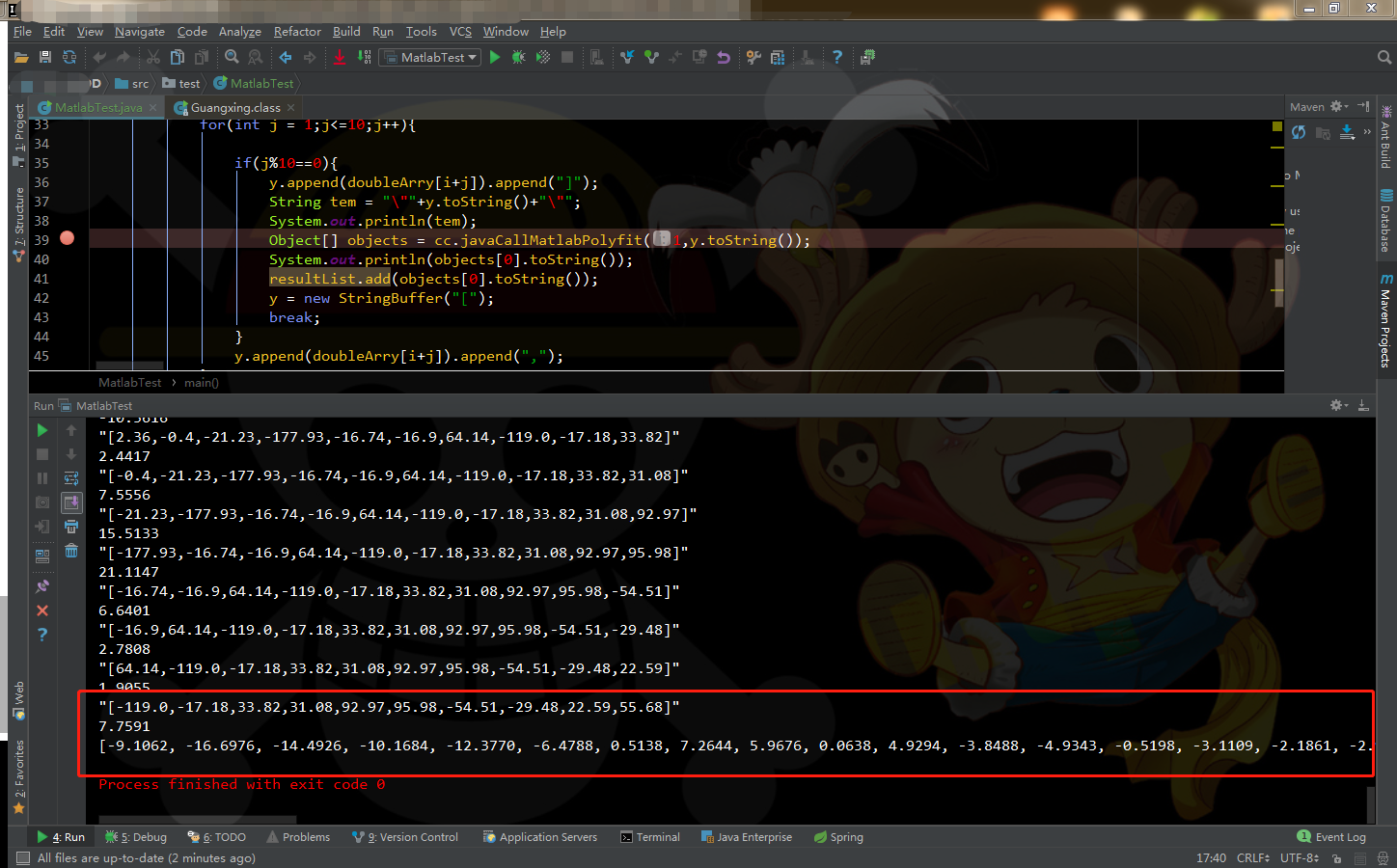Viewport: 1397px width, 868px height.
Task: Click the UTF-8 encoding selector in status bar
Action: [x=1300, y=858]
